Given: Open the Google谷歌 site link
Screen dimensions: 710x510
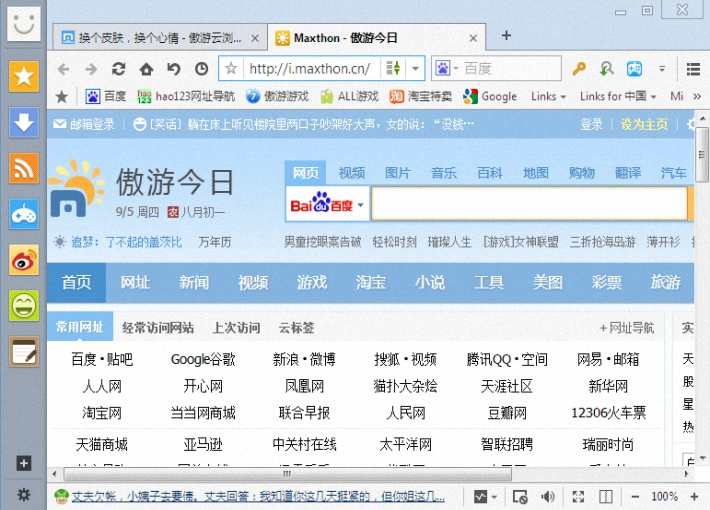Looking at the screenshot, I should [x=203, y=360].
